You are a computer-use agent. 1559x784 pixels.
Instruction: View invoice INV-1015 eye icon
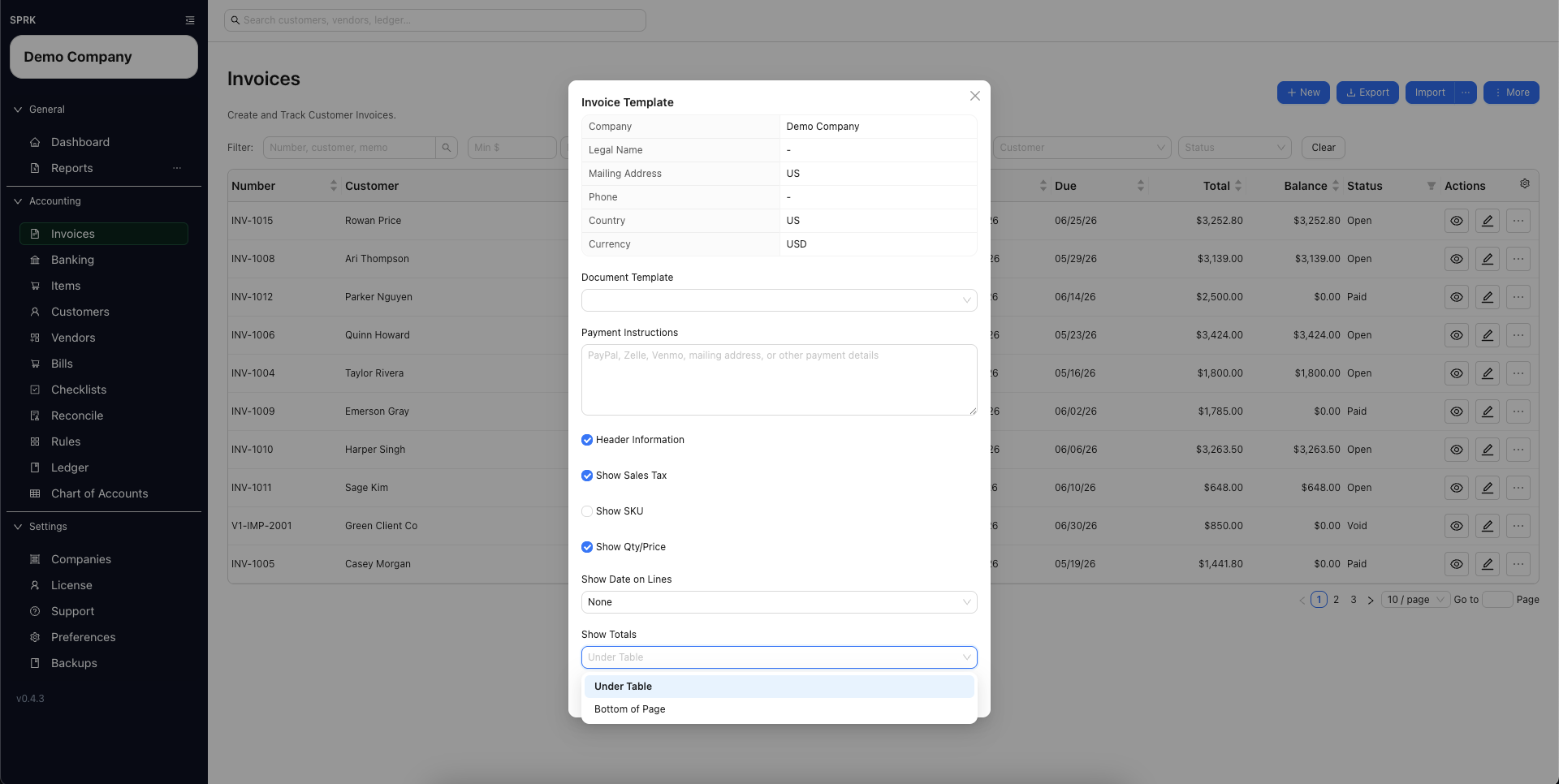(1457, 221)
